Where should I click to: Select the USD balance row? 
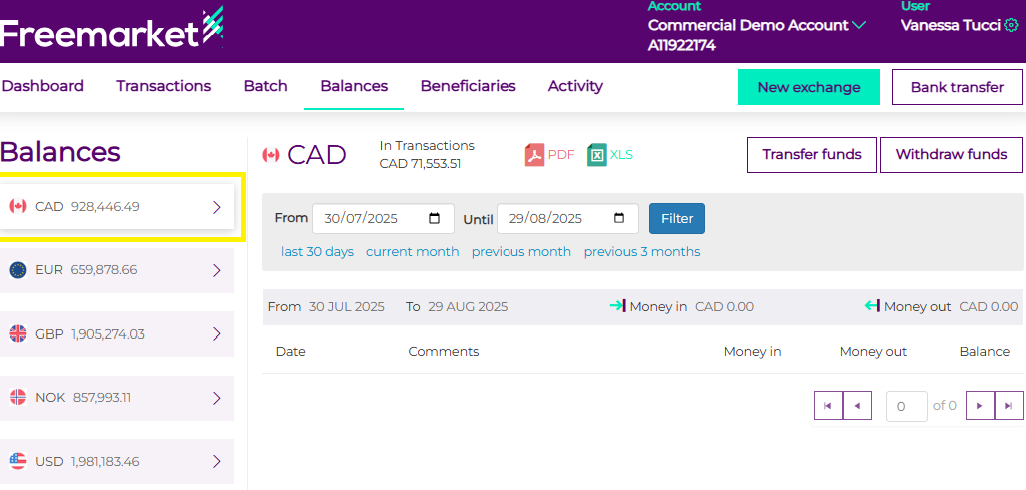pyautogui.click(x=117, y=462)
